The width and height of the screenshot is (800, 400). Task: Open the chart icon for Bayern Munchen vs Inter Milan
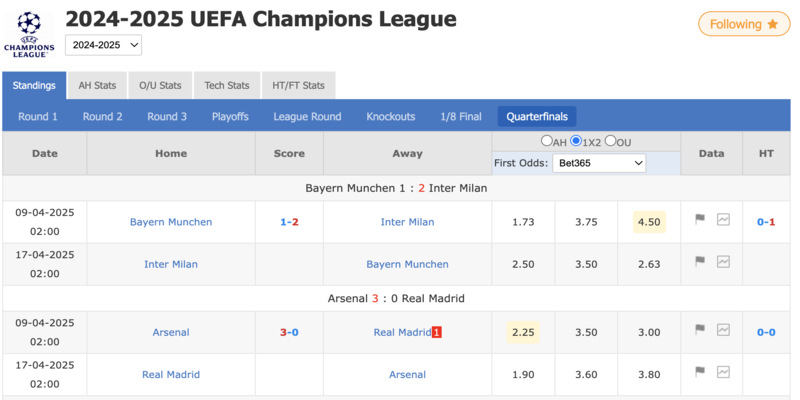pos(723,220)
